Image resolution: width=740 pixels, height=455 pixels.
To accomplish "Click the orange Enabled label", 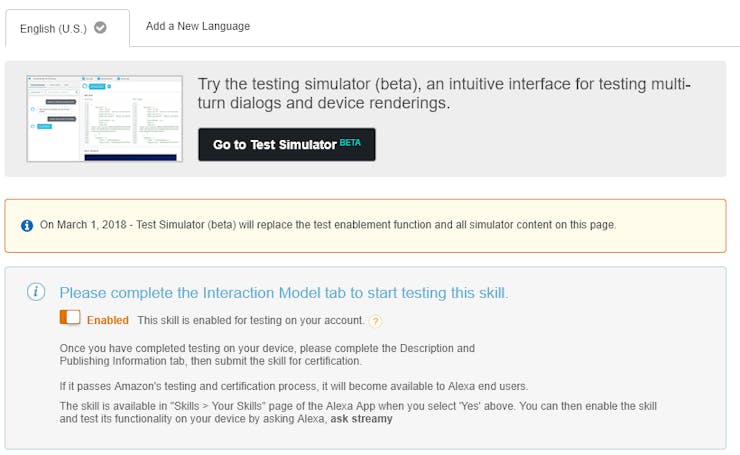I will pos(108,320).
